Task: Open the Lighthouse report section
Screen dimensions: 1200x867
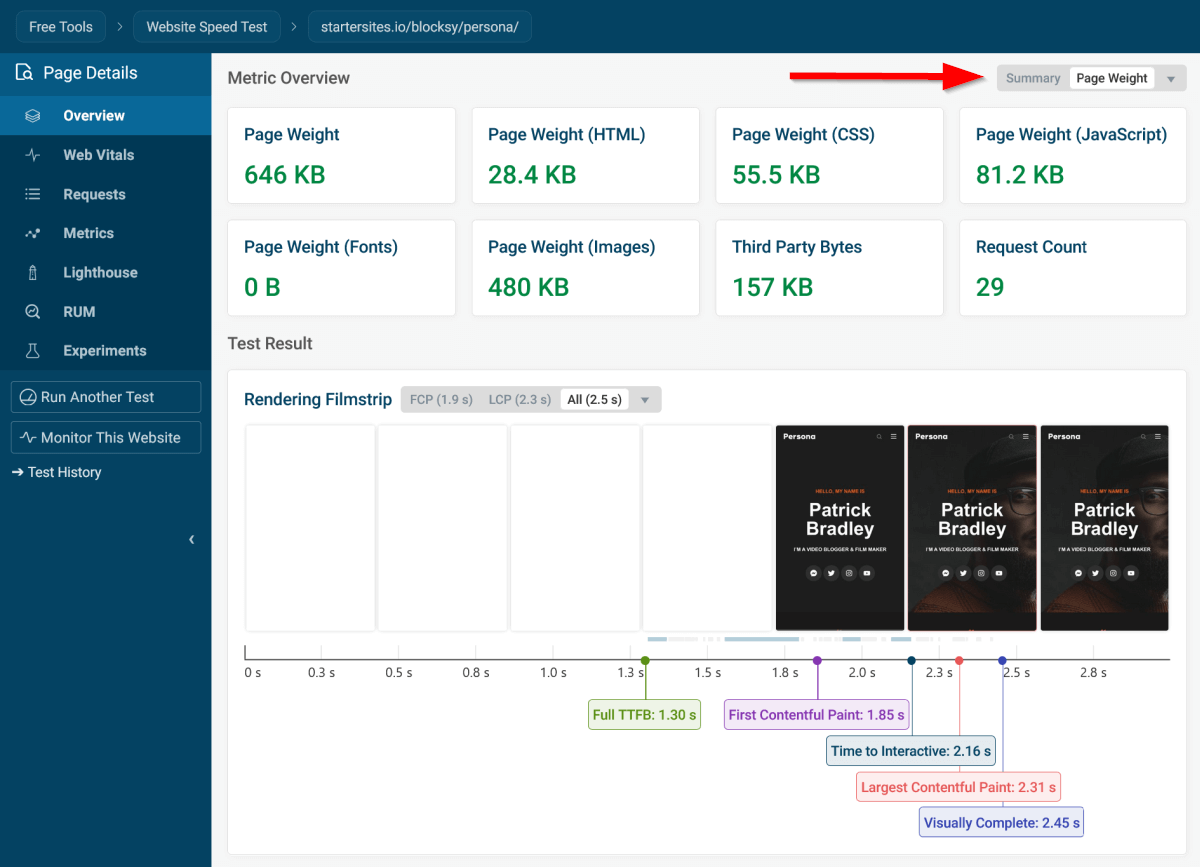Action: 105,272
